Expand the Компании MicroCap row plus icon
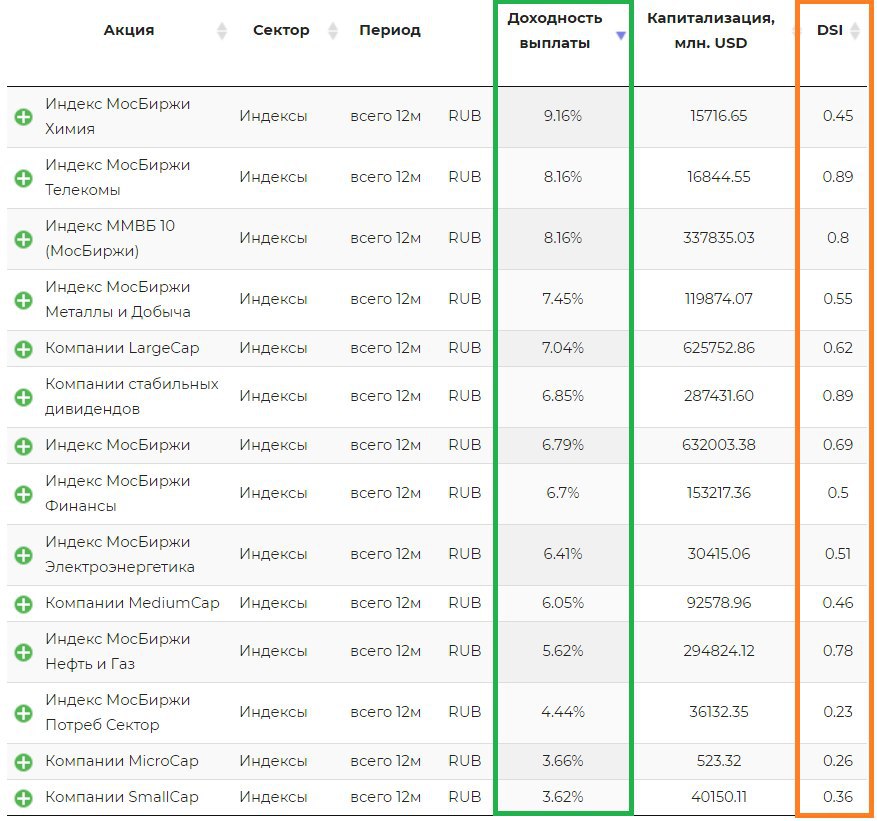 (x=23, y=762)
